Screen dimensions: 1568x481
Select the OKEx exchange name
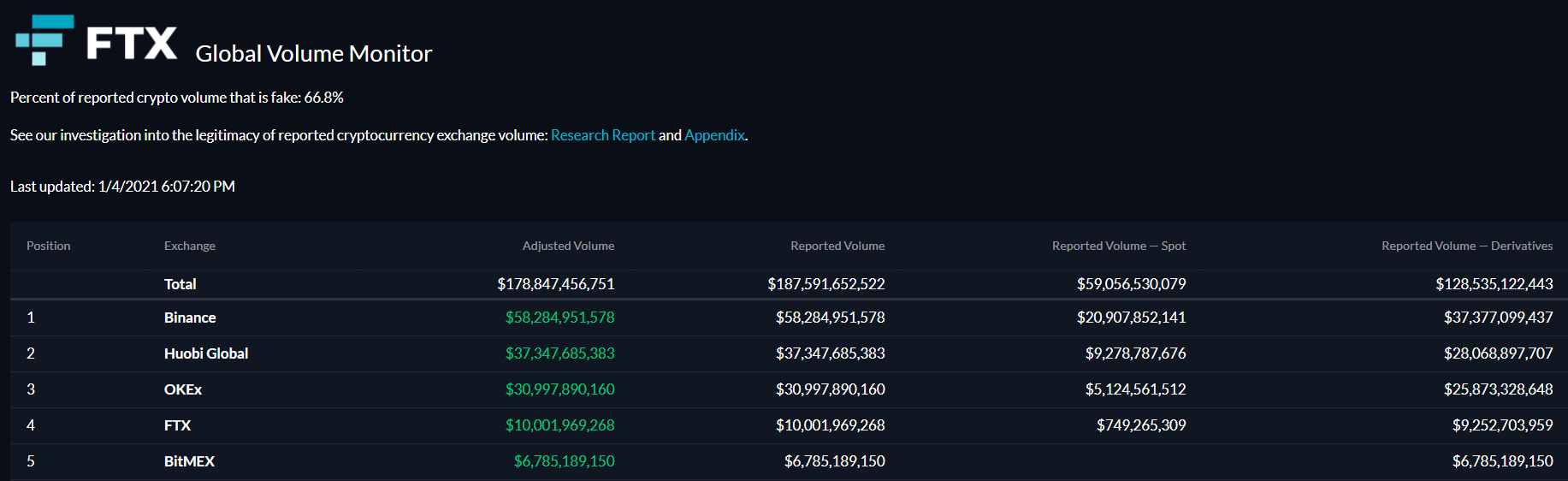[183, 389]
